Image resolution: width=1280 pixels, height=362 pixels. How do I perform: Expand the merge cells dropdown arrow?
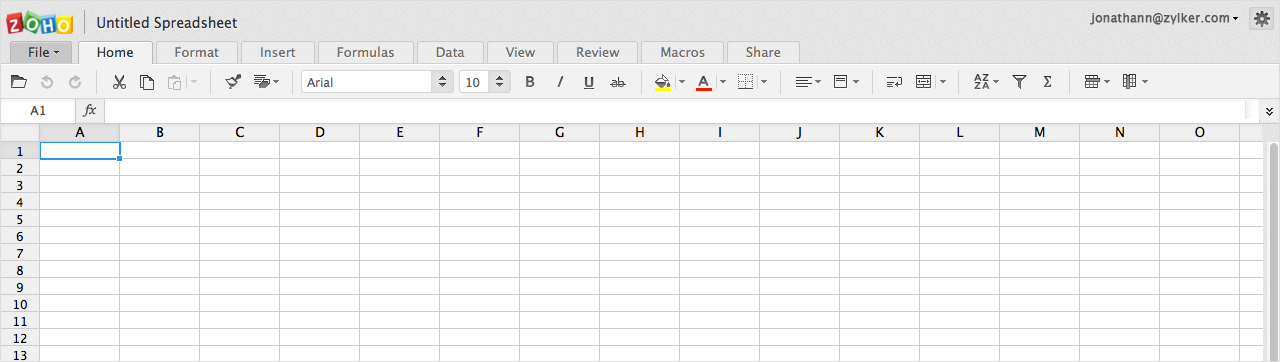tap(943, 82)
